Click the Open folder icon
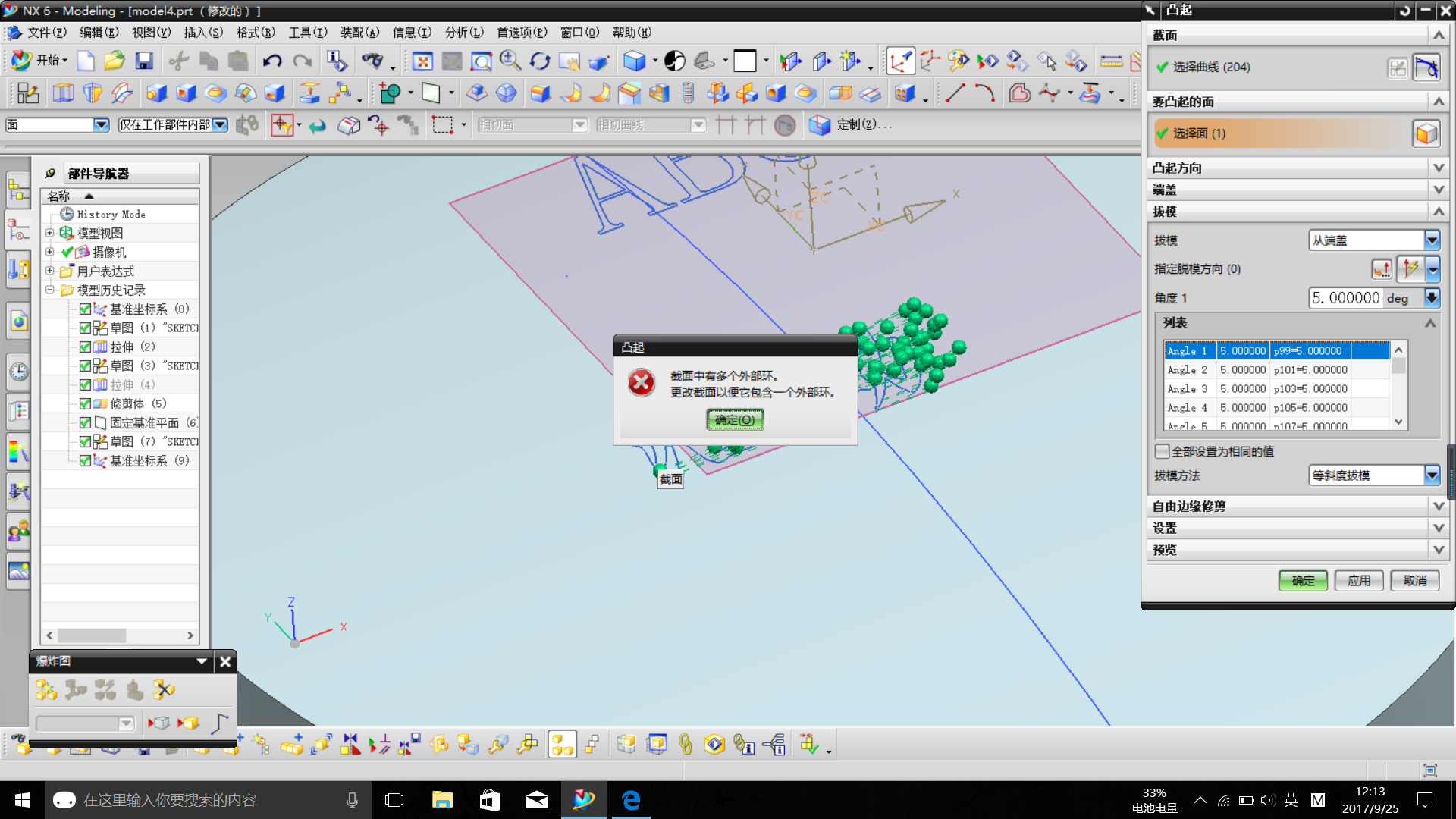The image size is (1456, 819). [x=115, y=61]
